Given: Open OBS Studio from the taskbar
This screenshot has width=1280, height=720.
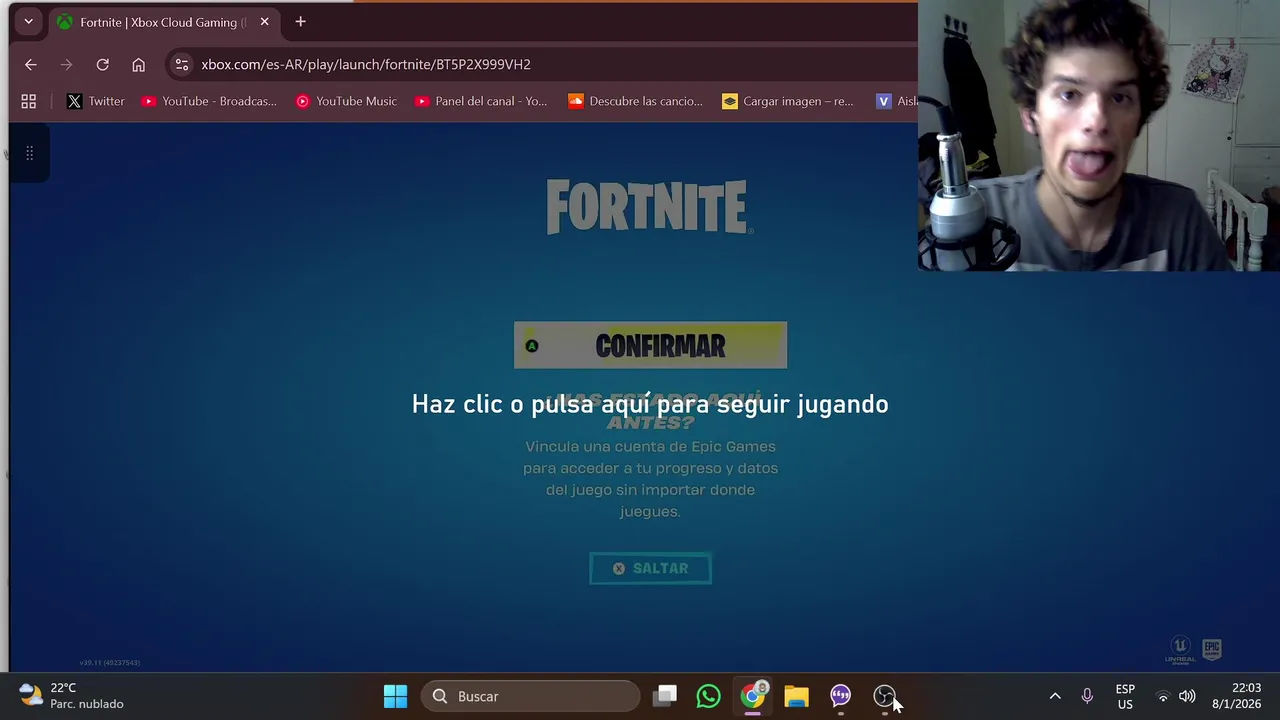Looking at the screenshot, I should (884, 696).
